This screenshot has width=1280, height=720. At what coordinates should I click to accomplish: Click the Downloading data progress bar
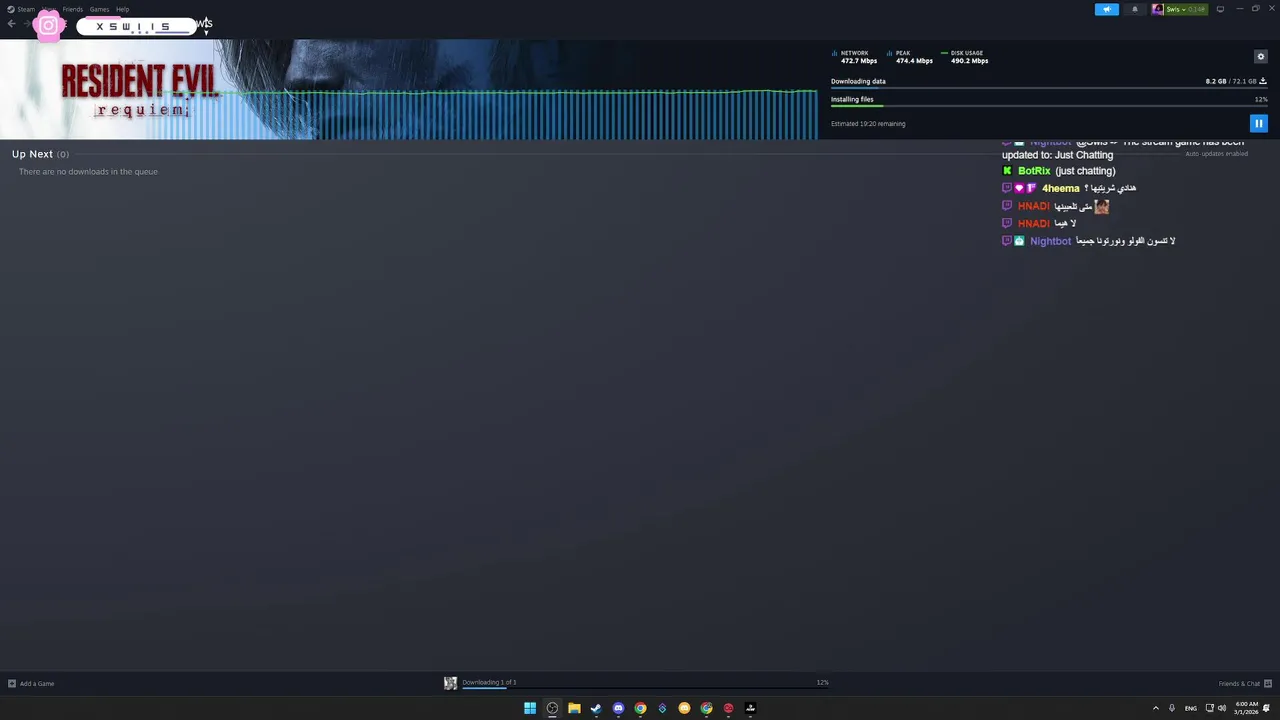pyautogui.click(x=1049, y=88)
